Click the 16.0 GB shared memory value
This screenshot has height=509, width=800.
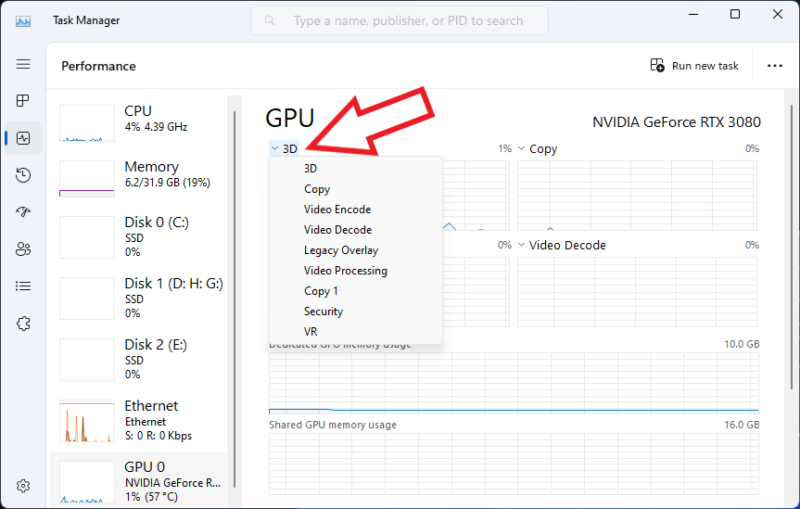(742, 425)
